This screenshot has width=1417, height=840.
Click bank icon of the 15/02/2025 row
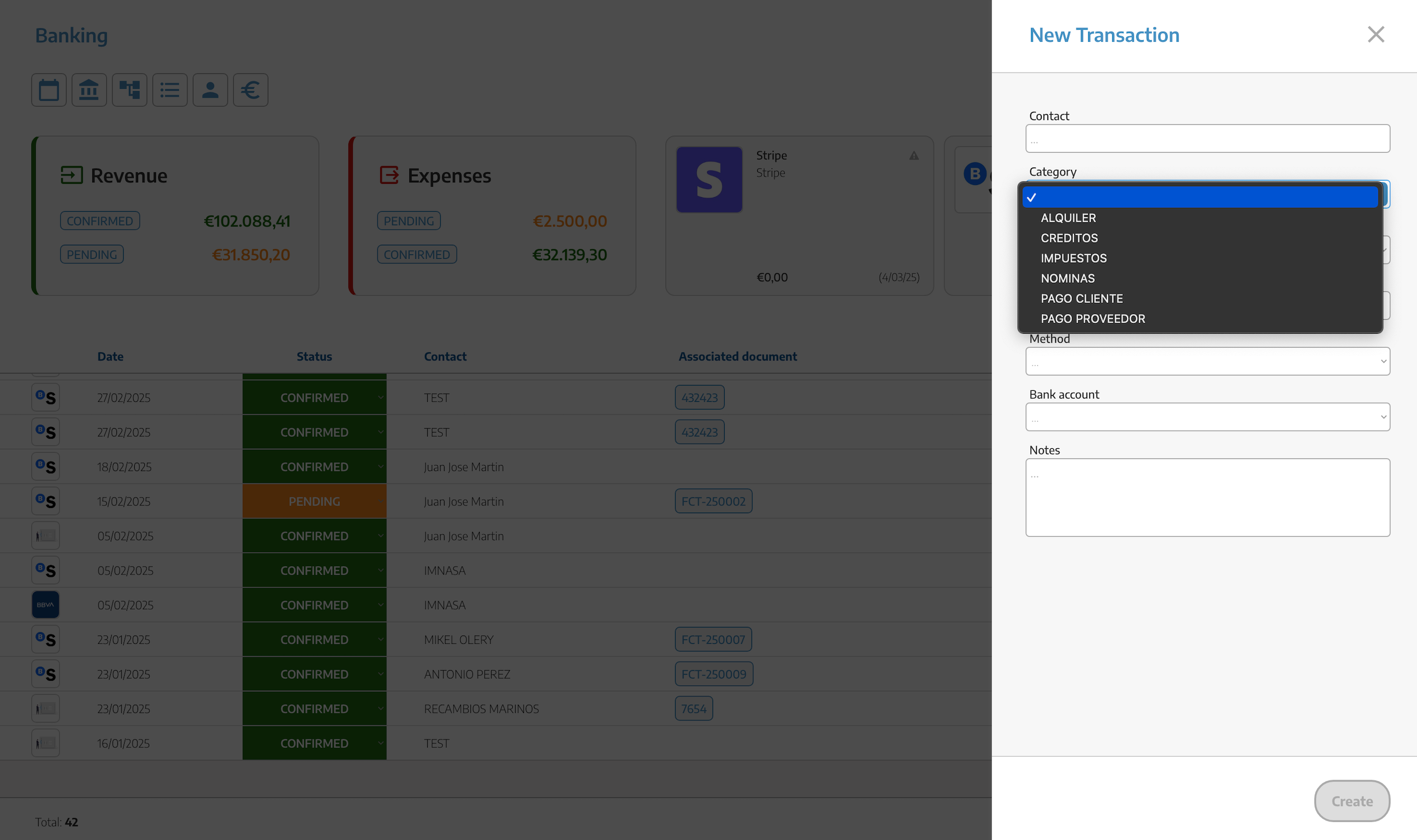pyautogui.click(x=45, y=501)
